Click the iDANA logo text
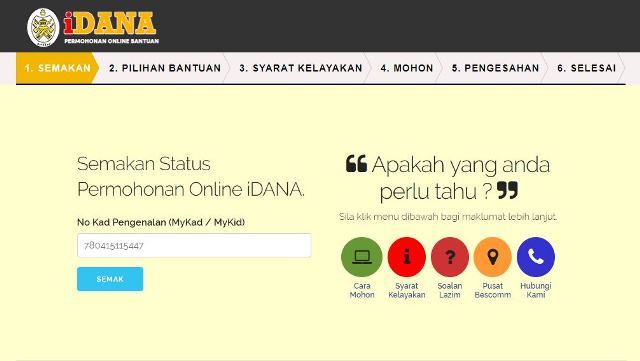The height and width of the screenshot is (361, 640). pos(110,23)
